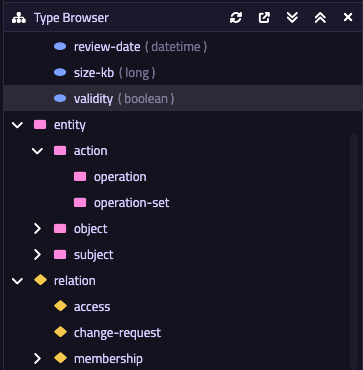Viewport: 363px width, 370px height.
Task: Click the pink icon beside action
Action: click(x=60, y=151)
